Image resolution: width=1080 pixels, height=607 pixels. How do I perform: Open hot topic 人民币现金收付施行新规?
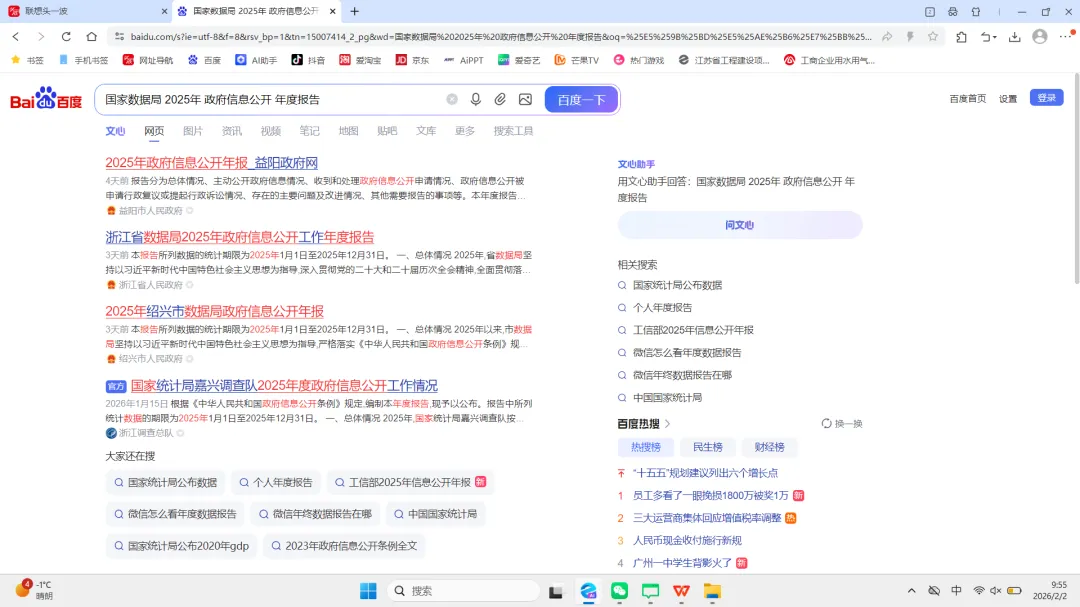pyautogui.click(x=687, y=541)
